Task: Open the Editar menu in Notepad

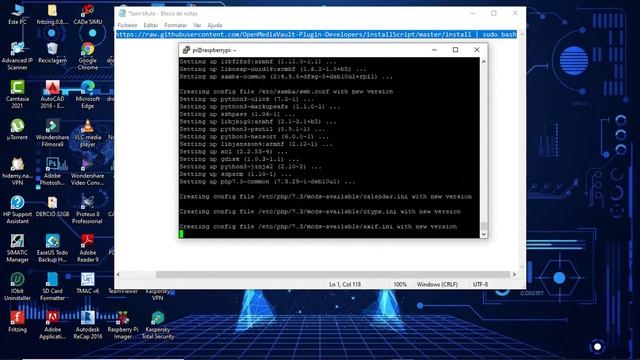Action: 151,25
